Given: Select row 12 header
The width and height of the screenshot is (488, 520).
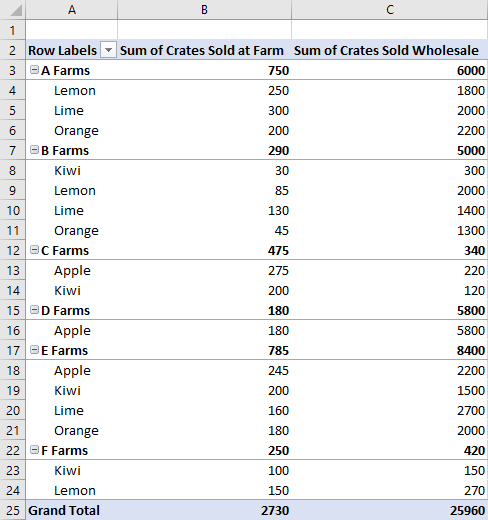Looking at the screenshot, I should (13, 250).
